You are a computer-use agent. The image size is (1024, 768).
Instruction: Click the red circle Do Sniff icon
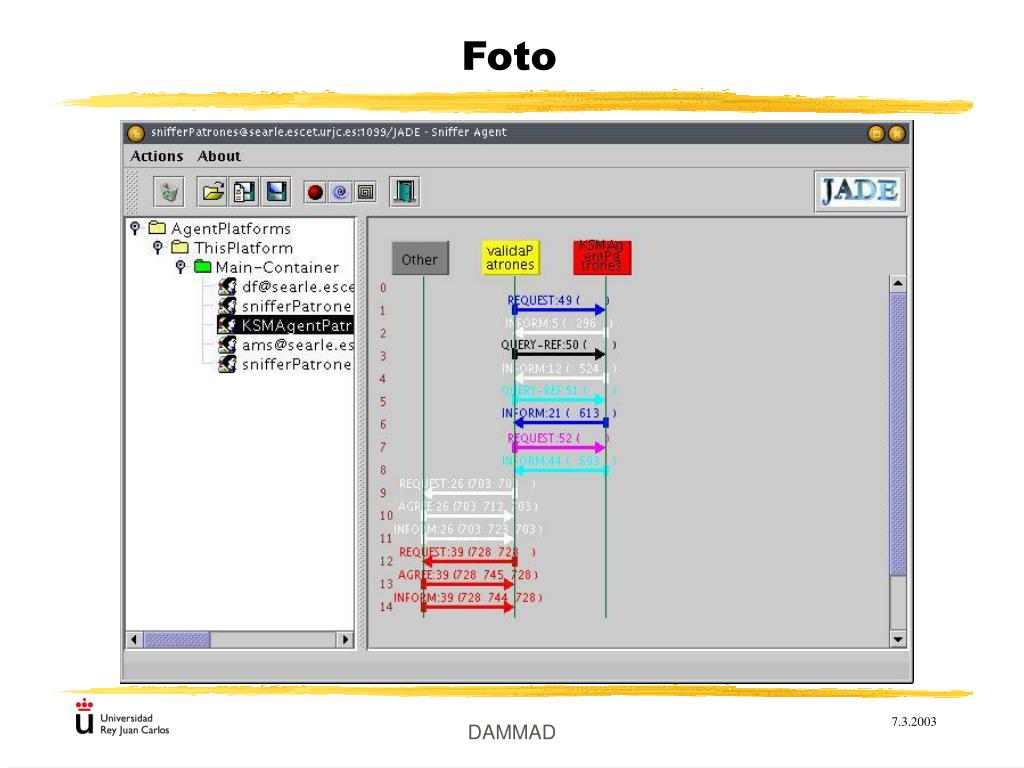[x=315, y=192]
